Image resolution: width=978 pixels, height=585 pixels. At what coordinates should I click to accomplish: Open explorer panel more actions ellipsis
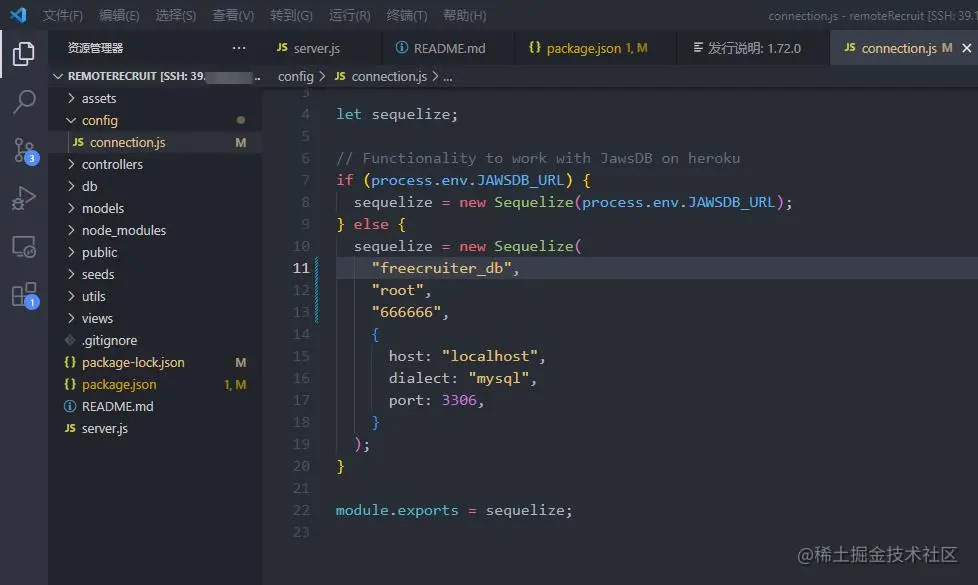pos(239,48)
